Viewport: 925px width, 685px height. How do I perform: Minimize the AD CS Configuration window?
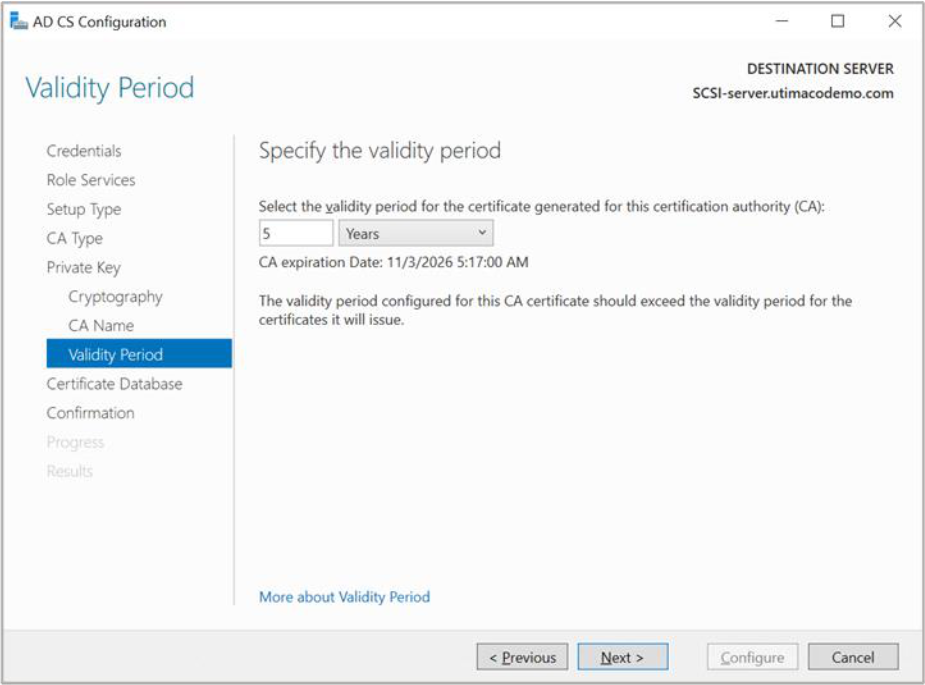782,22
